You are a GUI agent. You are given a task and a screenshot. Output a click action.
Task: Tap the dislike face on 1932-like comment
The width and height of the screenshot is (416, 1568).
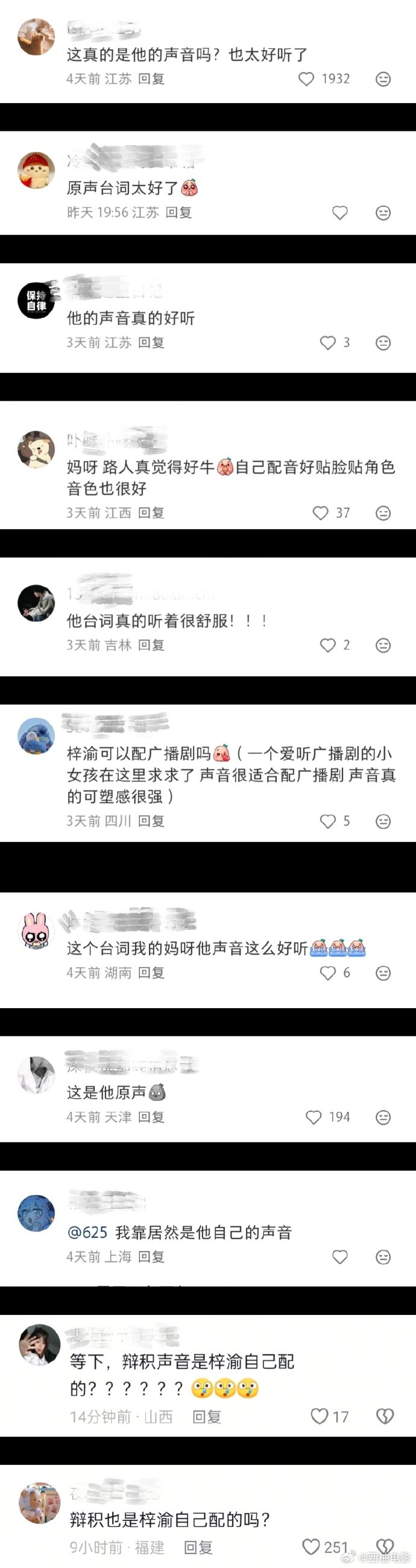pos(383,79)
